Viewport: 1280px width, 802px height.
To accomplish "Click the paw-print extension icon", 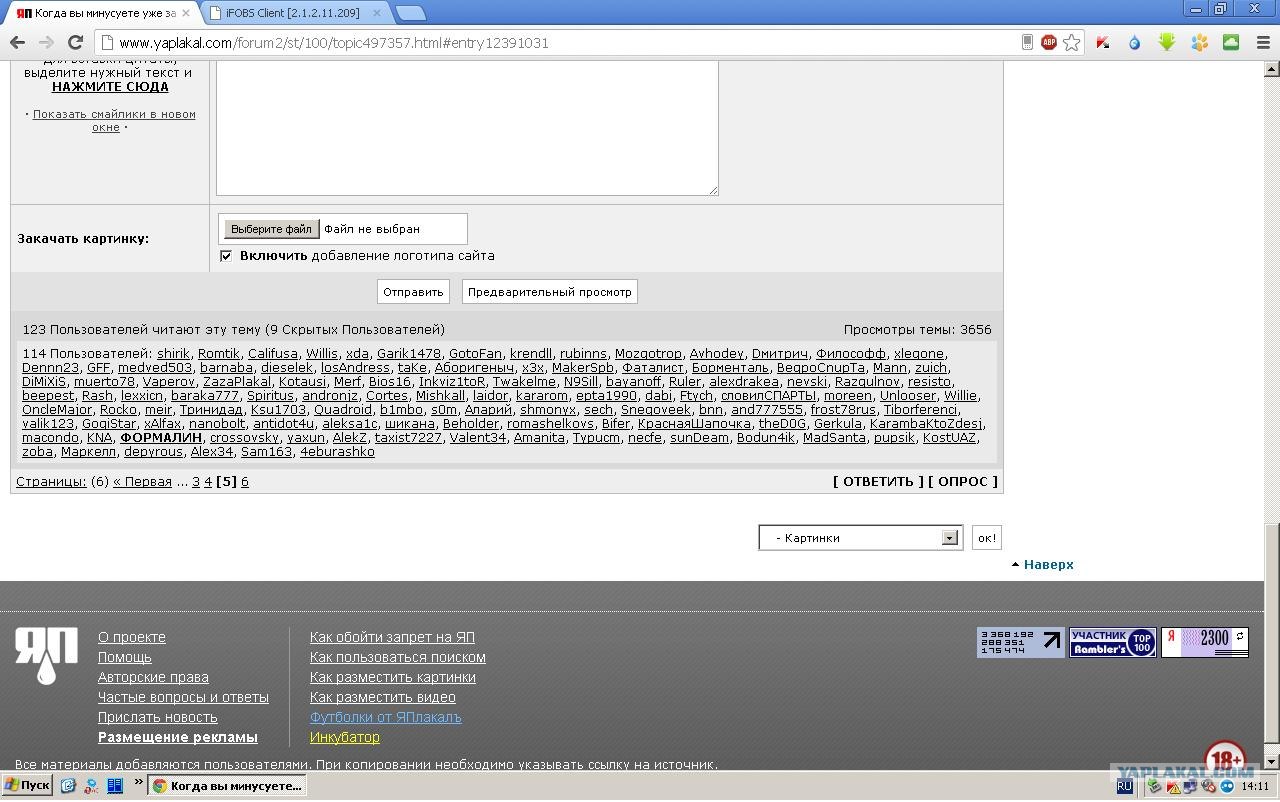I will (1199, 43).
